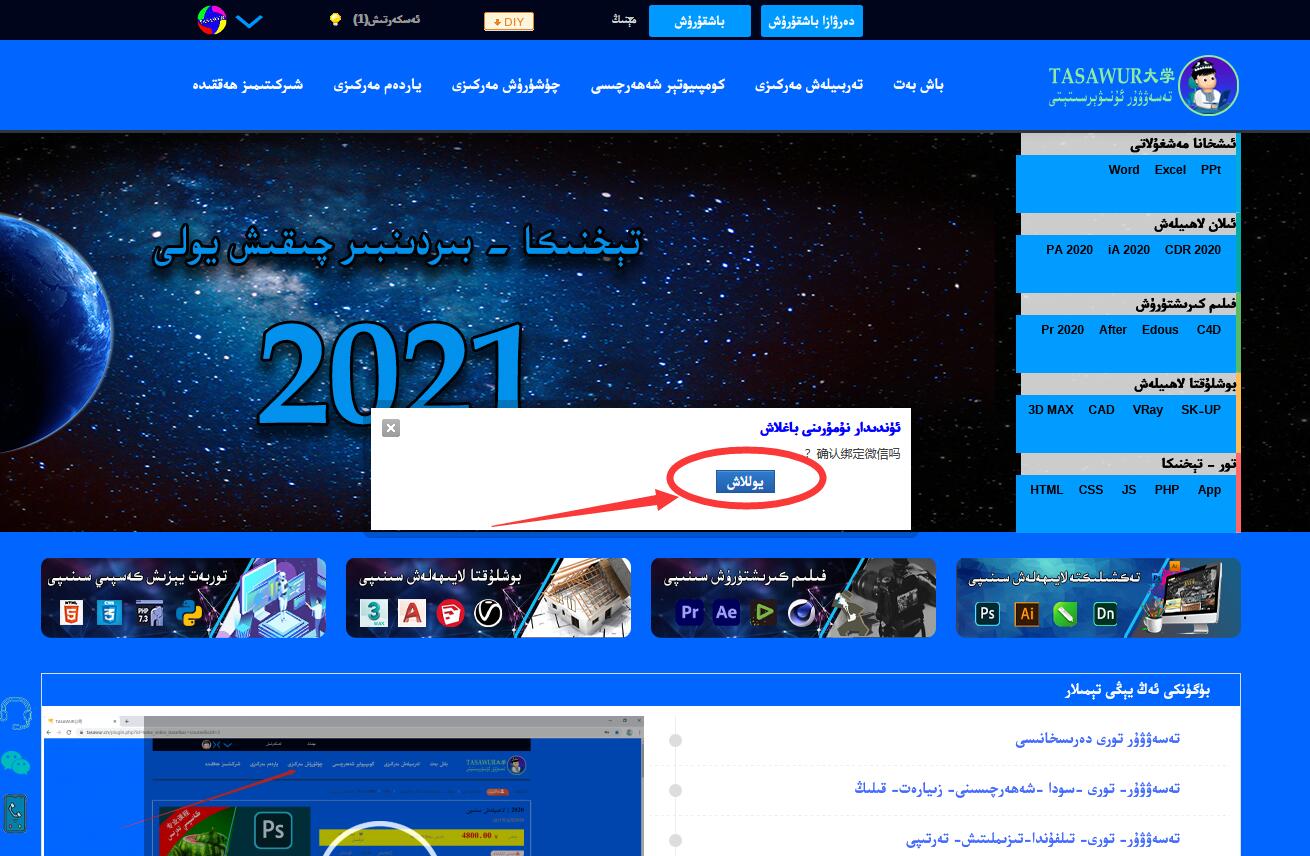Open the WeChat contact icon
Image resolution: width=1310 pixels, height=856 pixels.
(15, 764)
